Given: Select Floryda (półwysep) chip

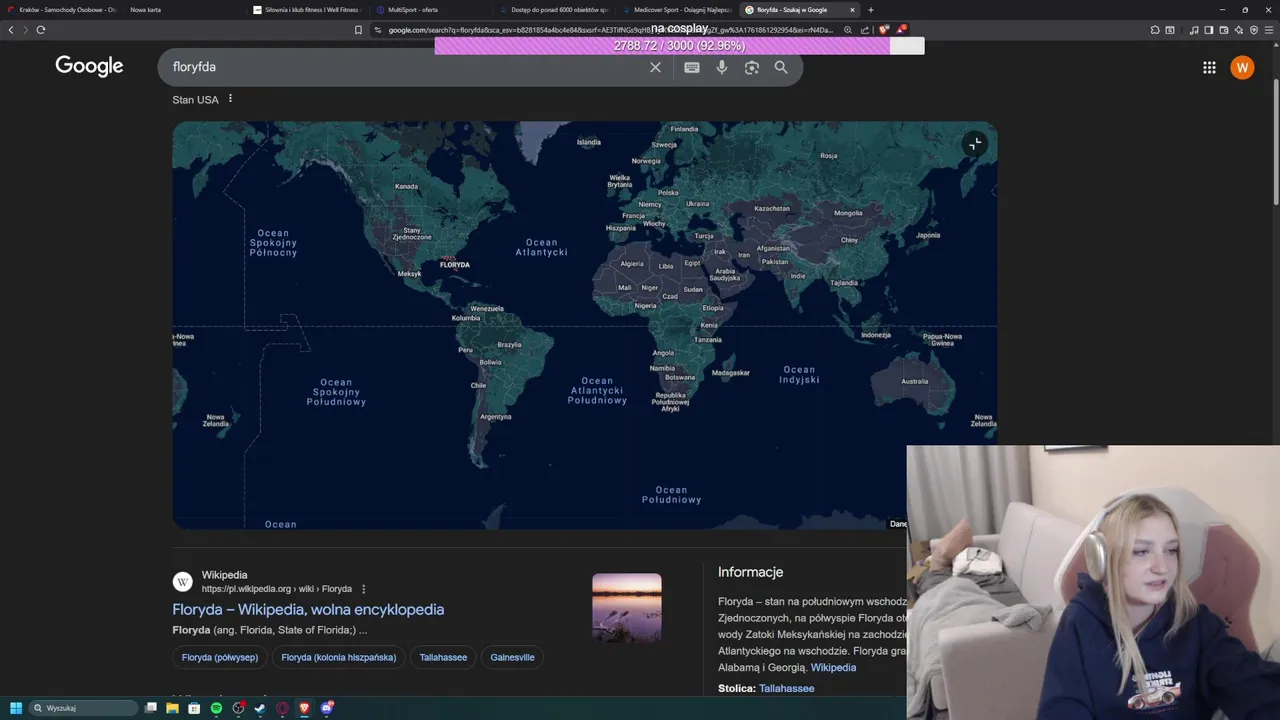Looking at the screenshot, I should coord(220,657).
